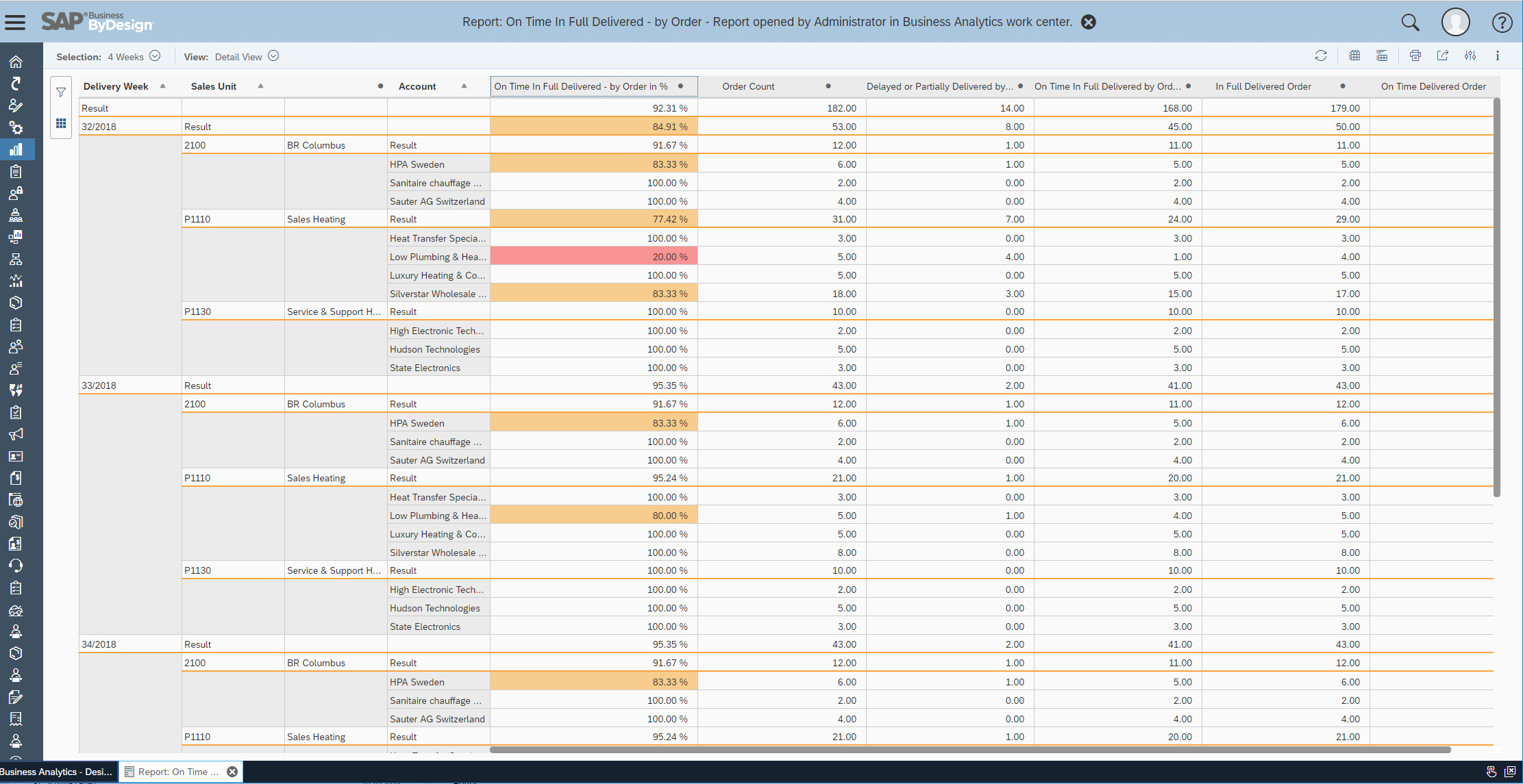The image size is (1523, 784).
Task: Select the Order Count column header
Action: (748, 86)
